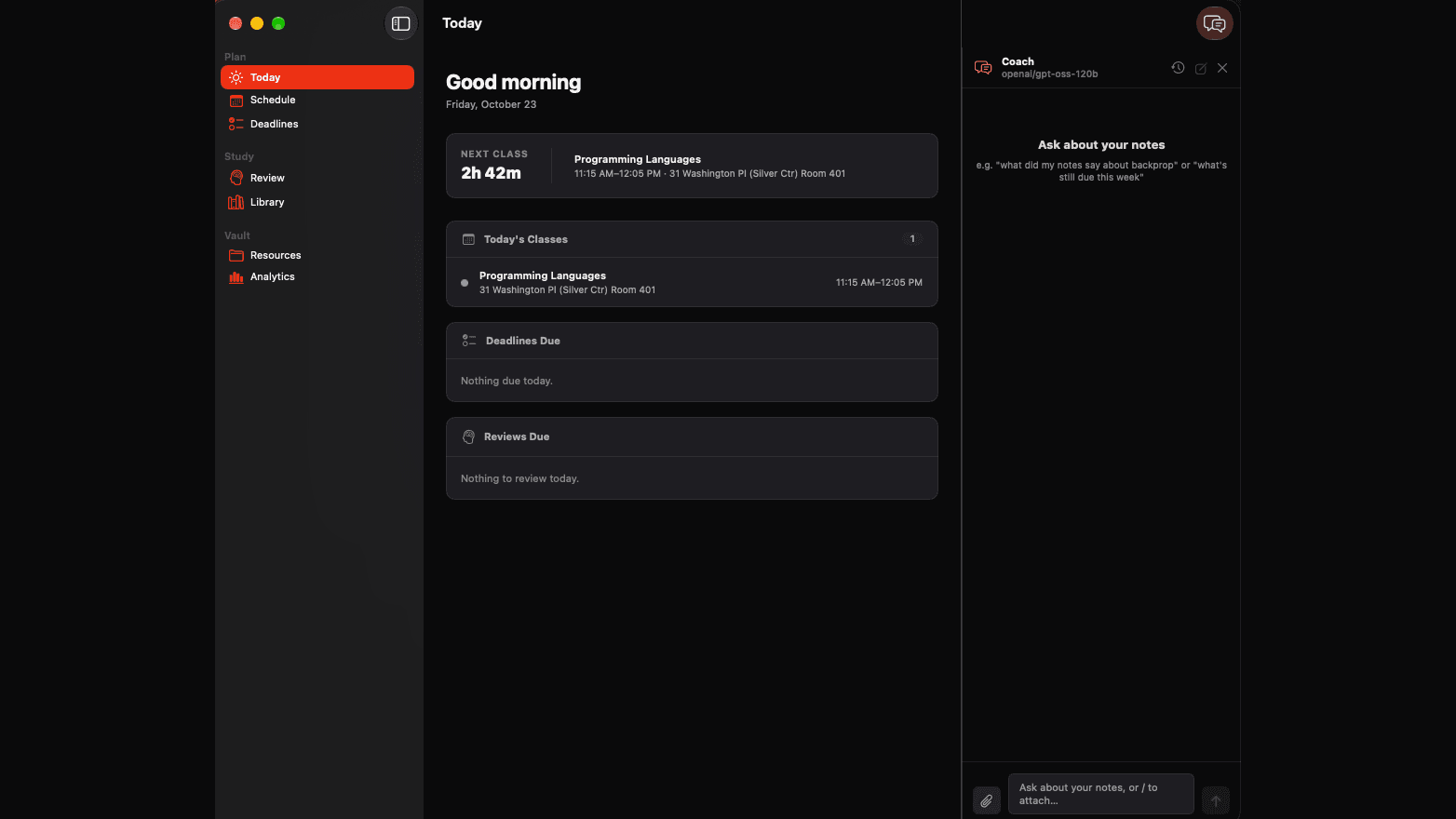Click the Today's Classes calendar icon
1456x819 pixels.
coord(468,239)
